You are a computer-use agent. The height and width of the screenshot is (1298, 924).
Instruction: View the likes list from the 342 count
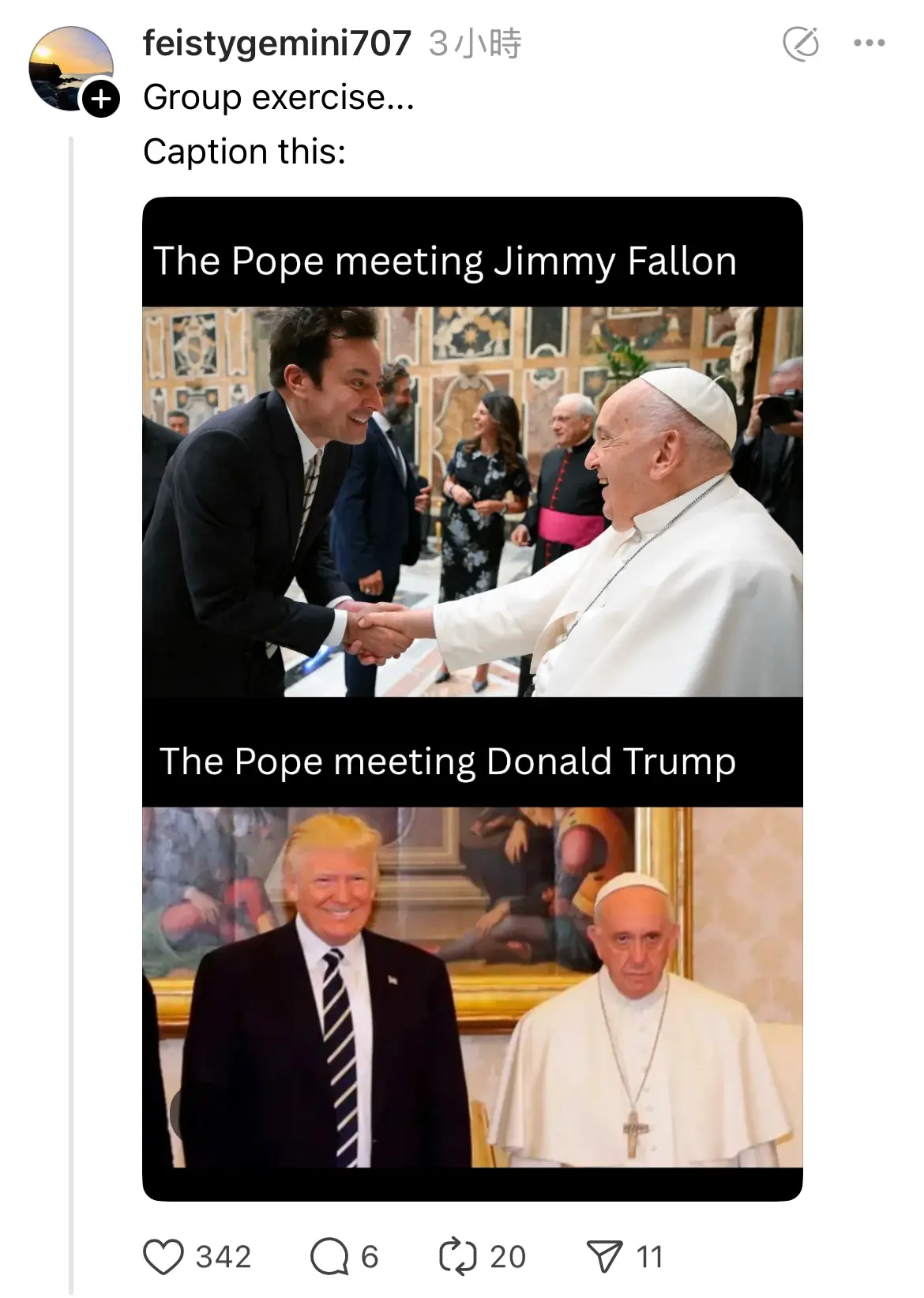(223, 1256)
